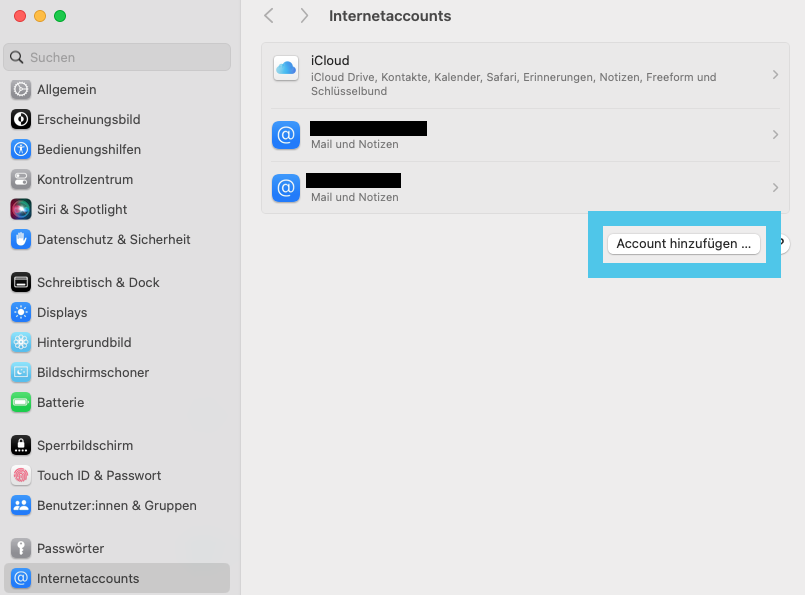Go forward with the right arrow

[304, 16]
